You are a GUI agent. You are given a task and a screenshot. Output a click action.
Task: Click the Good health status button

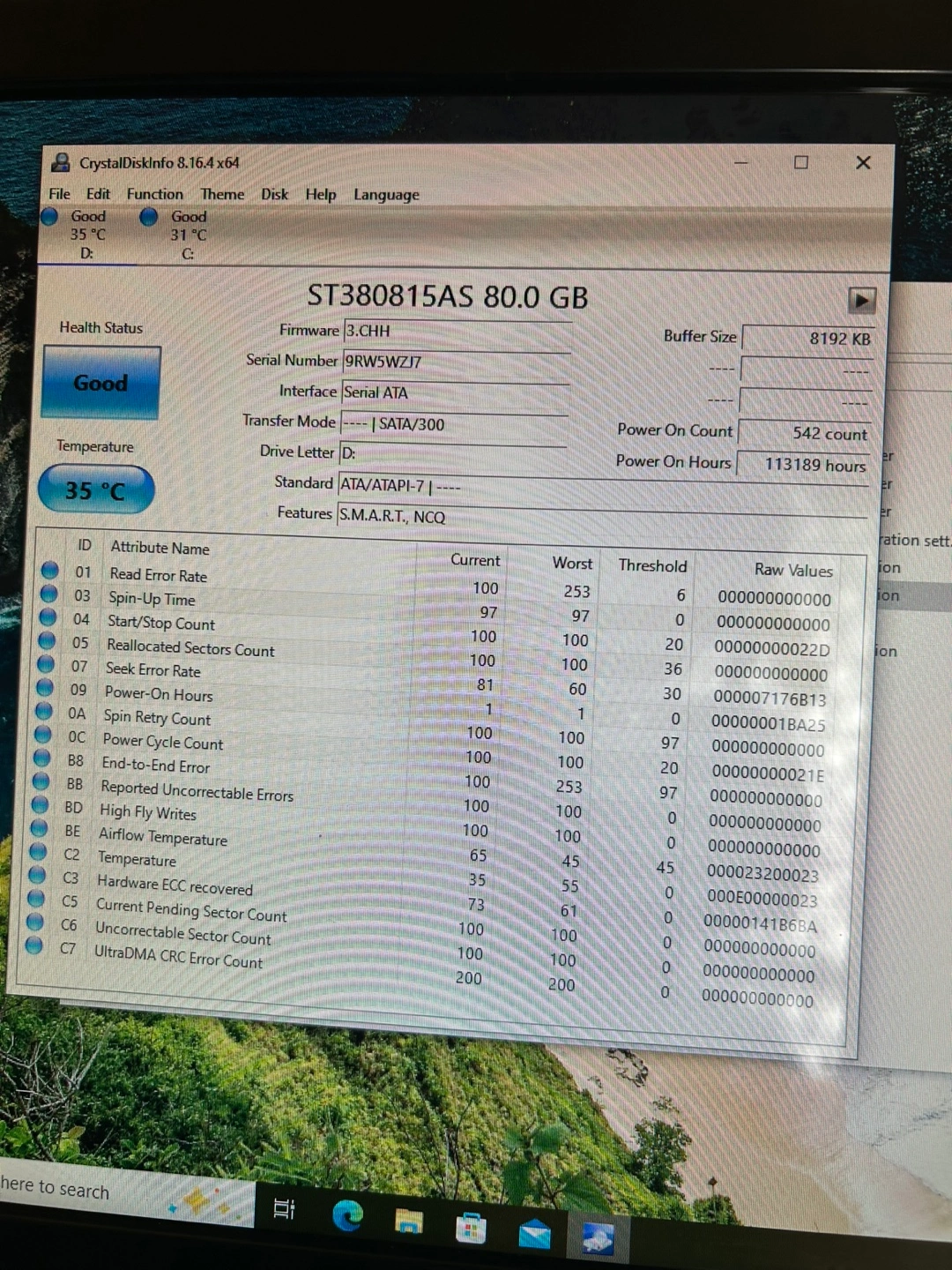(100, 383)
